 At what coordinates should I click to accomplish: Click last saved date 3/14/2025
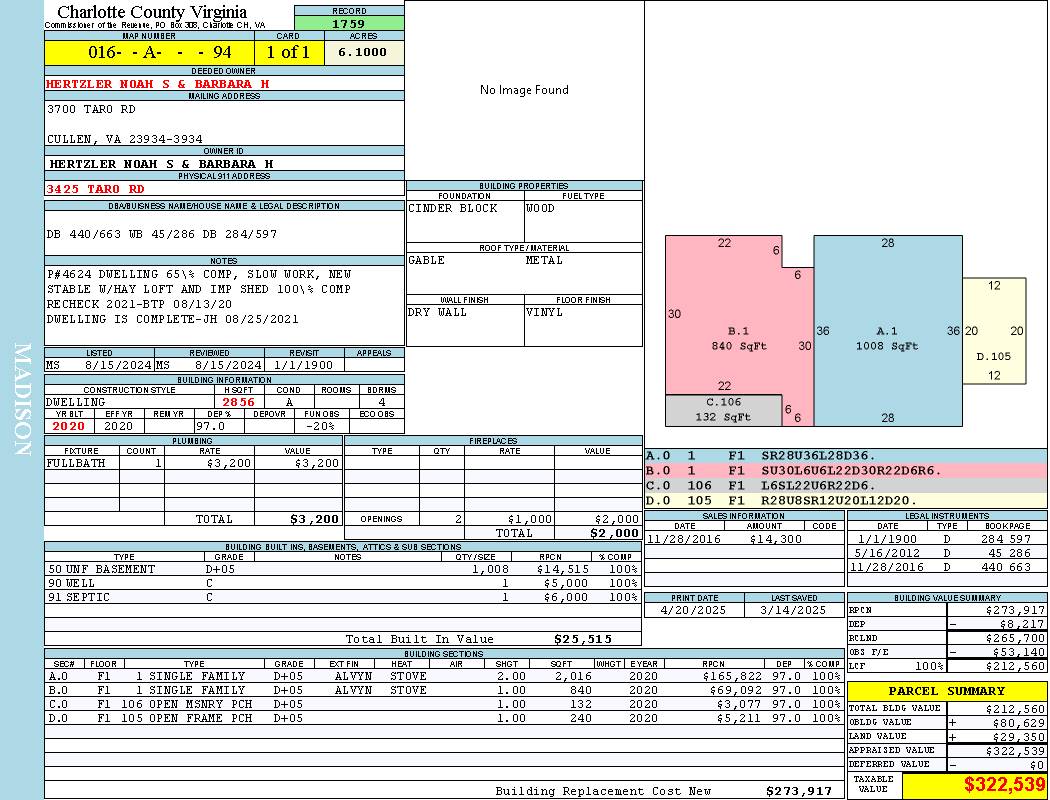pos(794,611)
